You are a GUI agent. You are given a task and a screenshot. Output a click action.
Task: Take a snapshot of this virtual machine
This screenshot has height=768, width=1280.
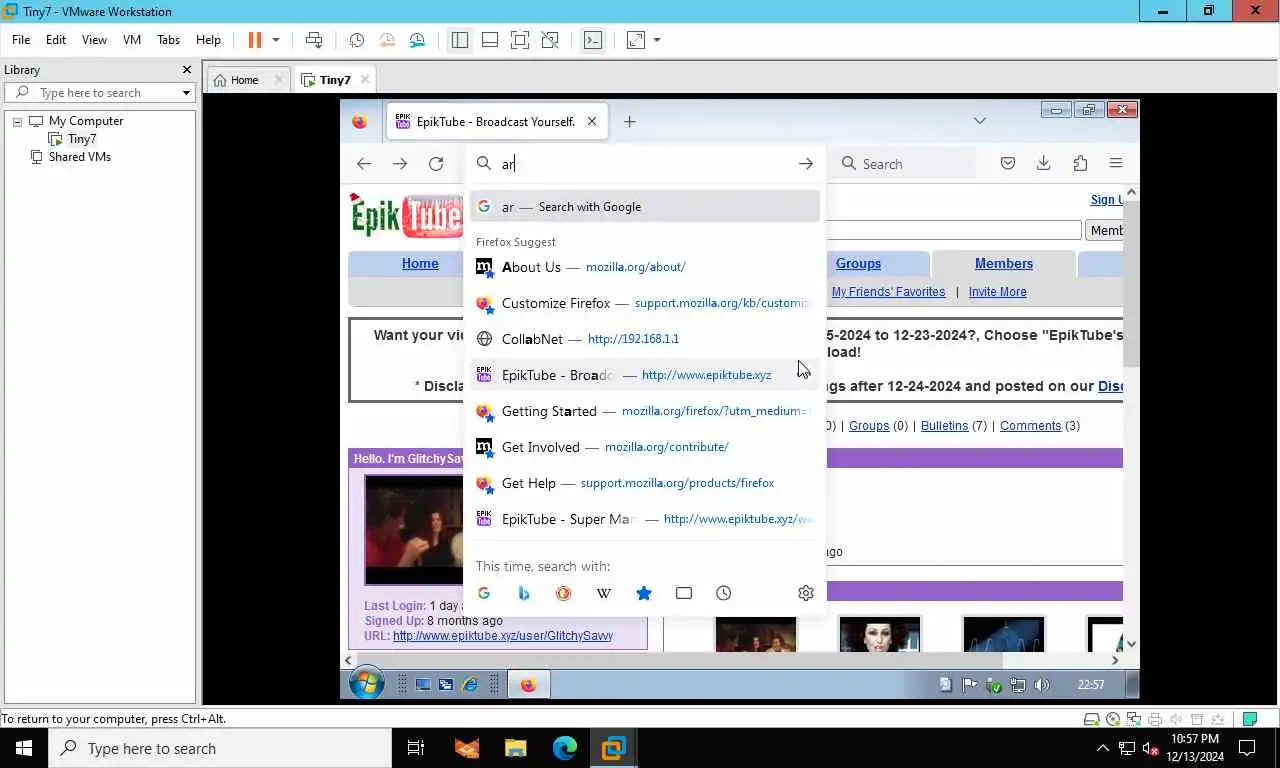[356, 40]
